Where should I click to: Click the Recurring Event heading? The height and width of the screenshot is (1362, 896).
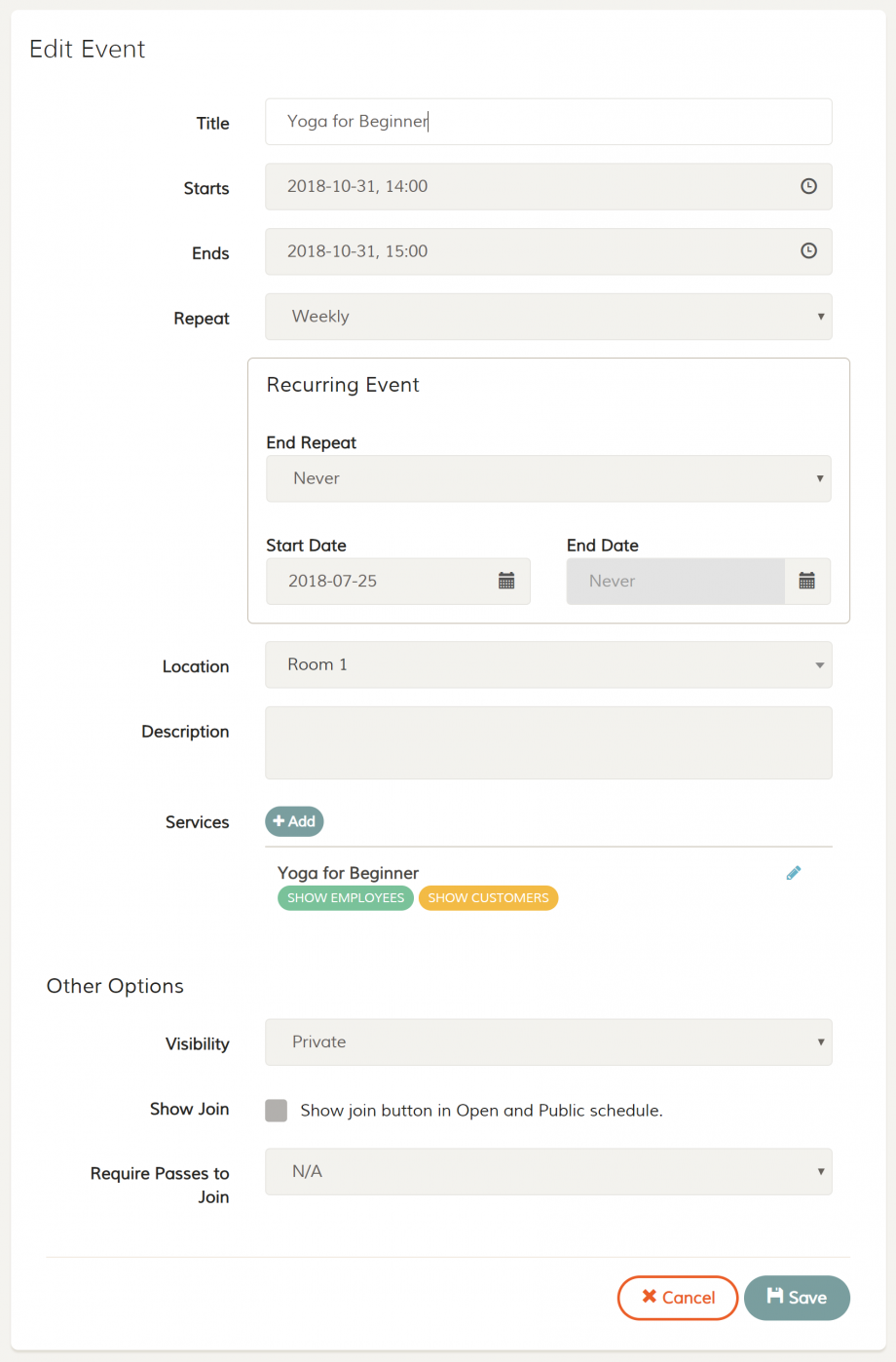[x=343, y=385]
